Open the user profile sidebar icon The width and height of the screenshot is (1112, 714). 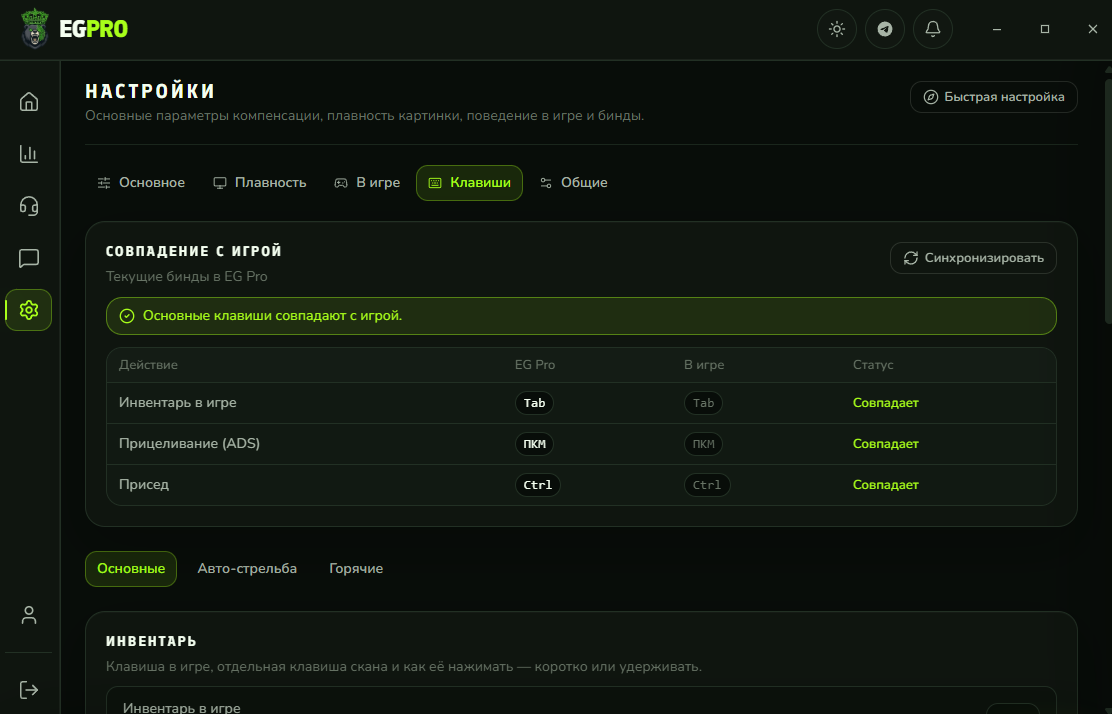tap(28, 615)
